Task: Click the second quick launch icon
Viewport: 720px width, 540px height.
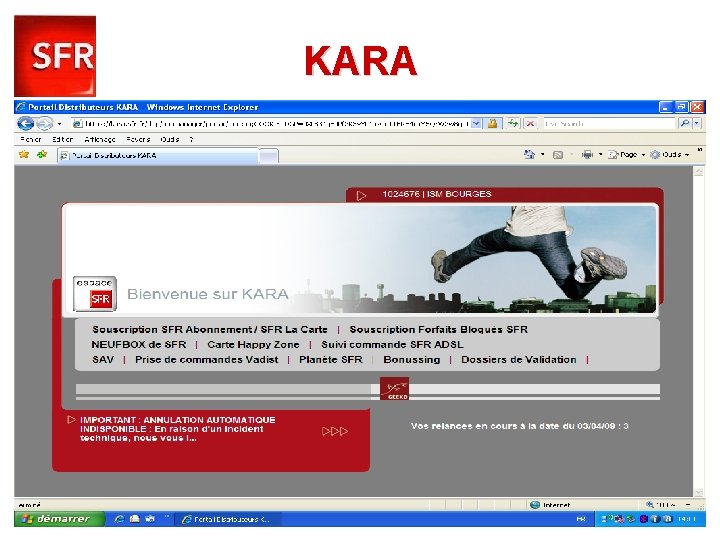Action: coord(135,519)
